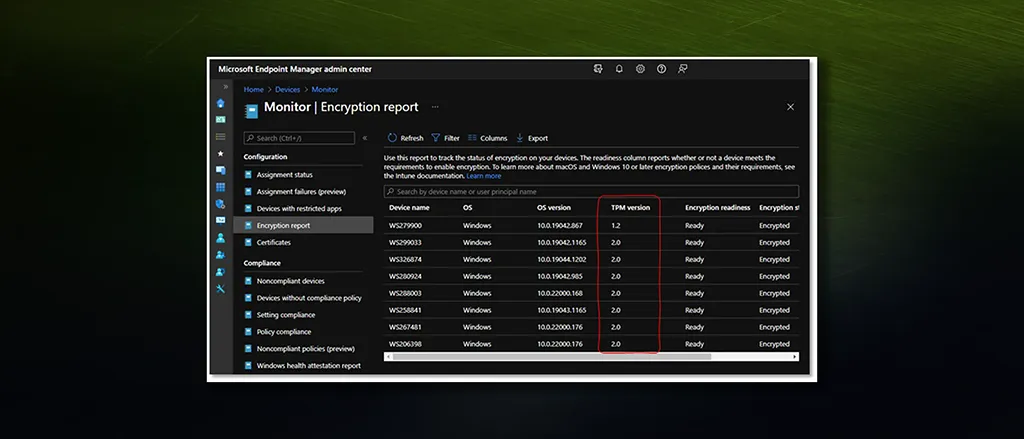Viewport: 1024px width, 439px height.
Task: Open Tenant administration icon in sidebar
Action: click(x=221, y=272)
